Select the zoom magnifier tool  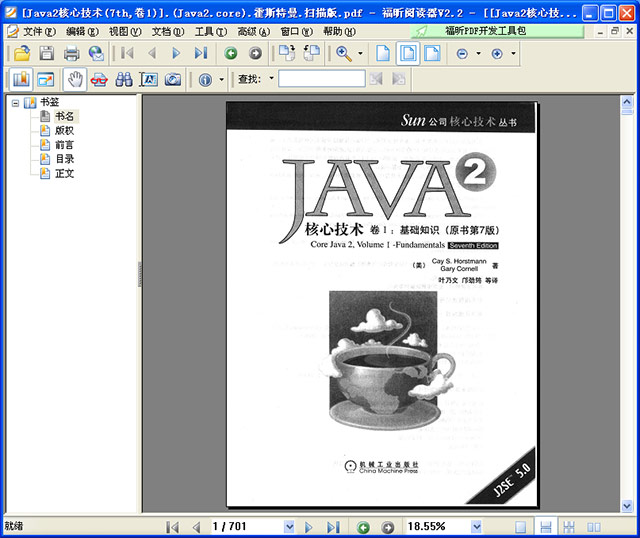(344, 53)
